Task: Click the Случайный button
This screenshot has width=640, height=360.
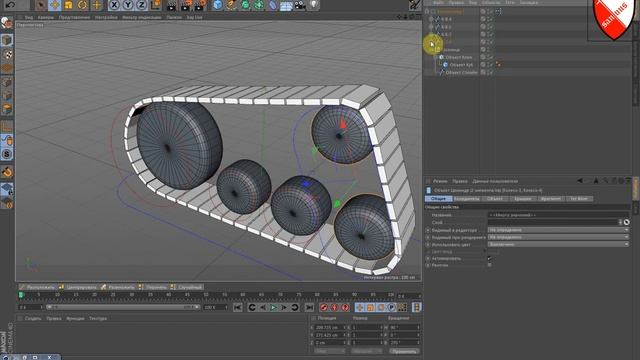Action: 187,287
